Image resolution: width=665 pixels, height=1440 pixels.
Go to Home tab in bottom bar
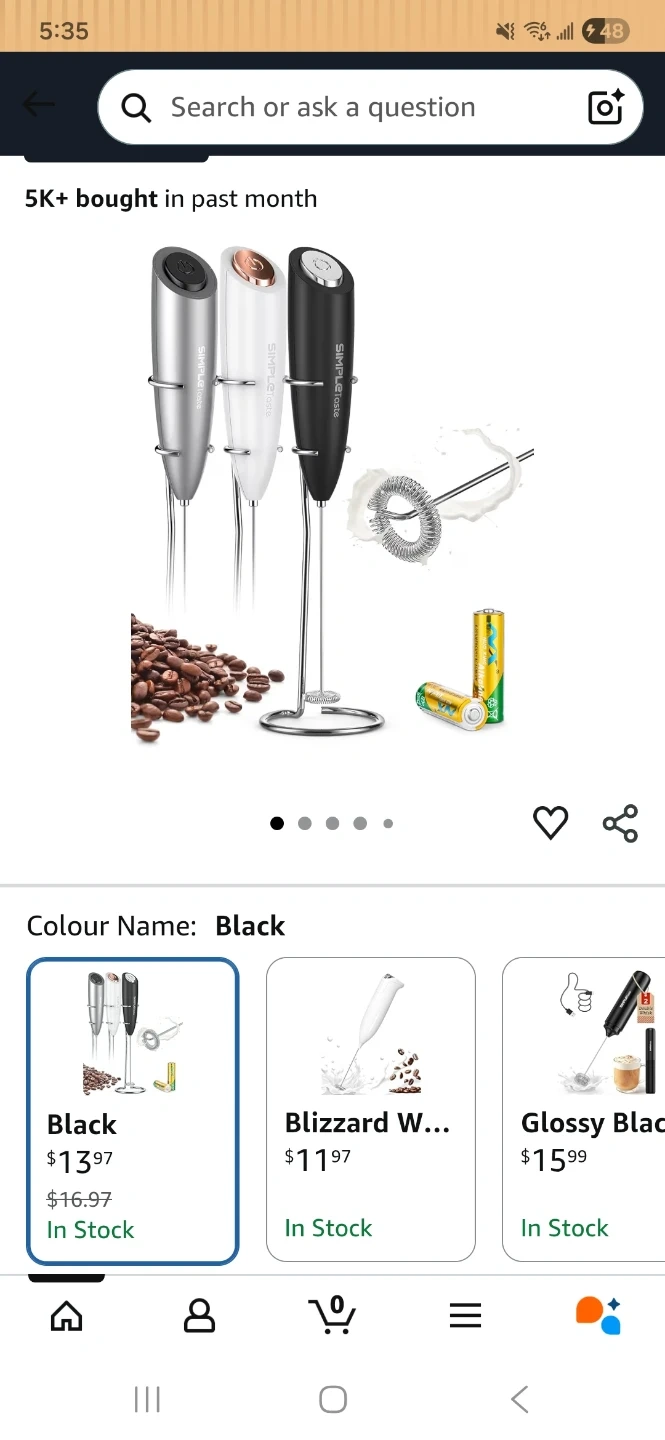(67, 1315)
